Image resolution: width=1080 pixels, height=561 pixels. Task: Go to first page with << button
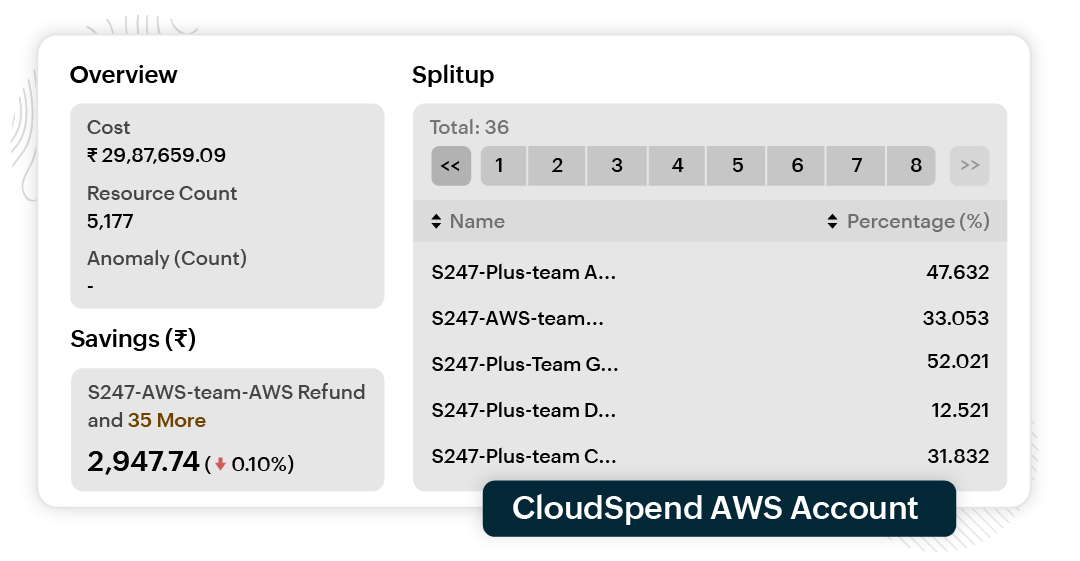coord(451,166)
